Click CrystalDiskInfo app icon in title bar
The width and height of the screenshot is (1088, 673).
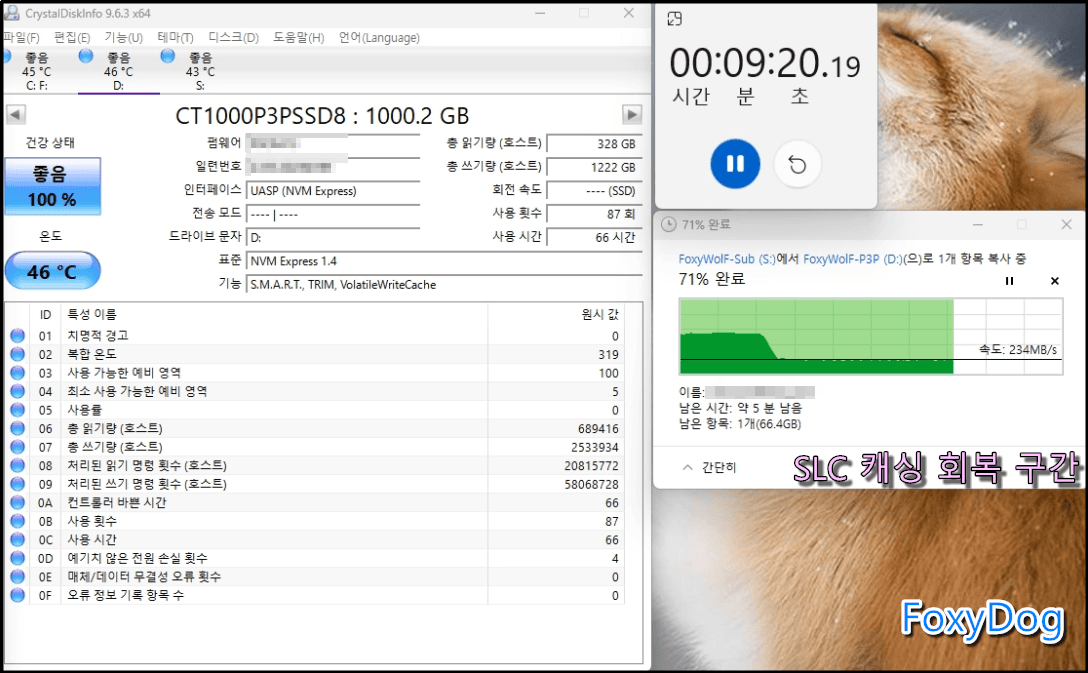point(11,13)
